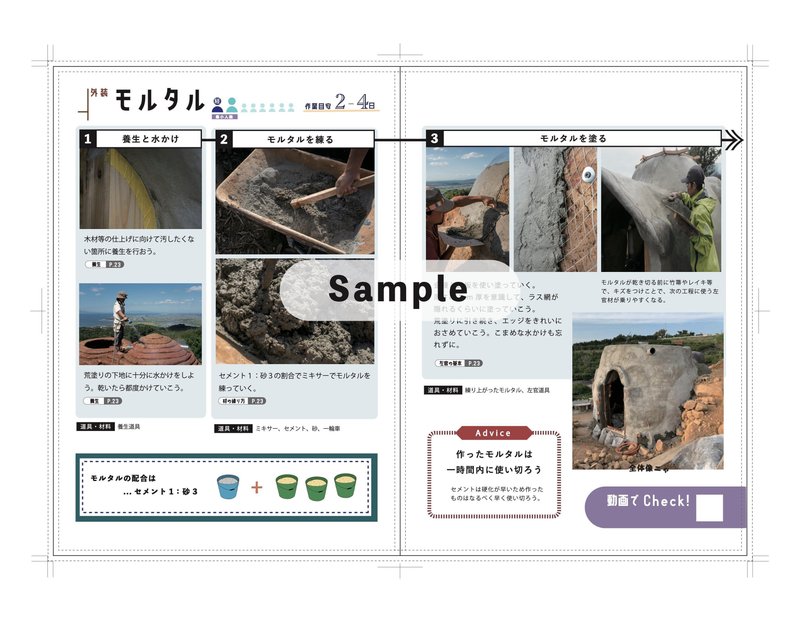
Task: Click the line 一時間内に使い切ろう
Action: point(494,469)
